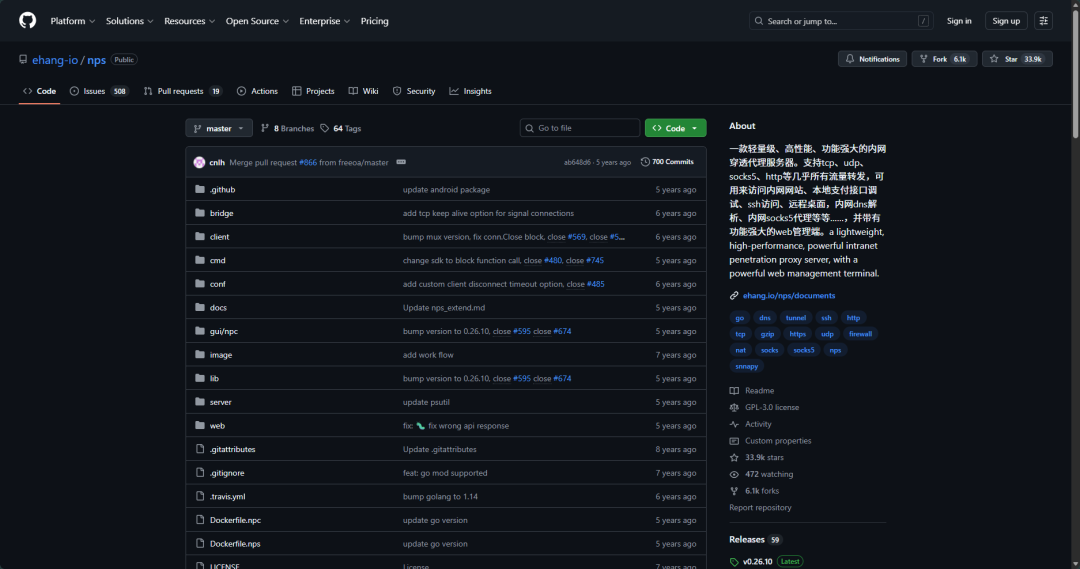Open the 64 Tags list
Screen dimensions: 1080x569
pos(341,128)
